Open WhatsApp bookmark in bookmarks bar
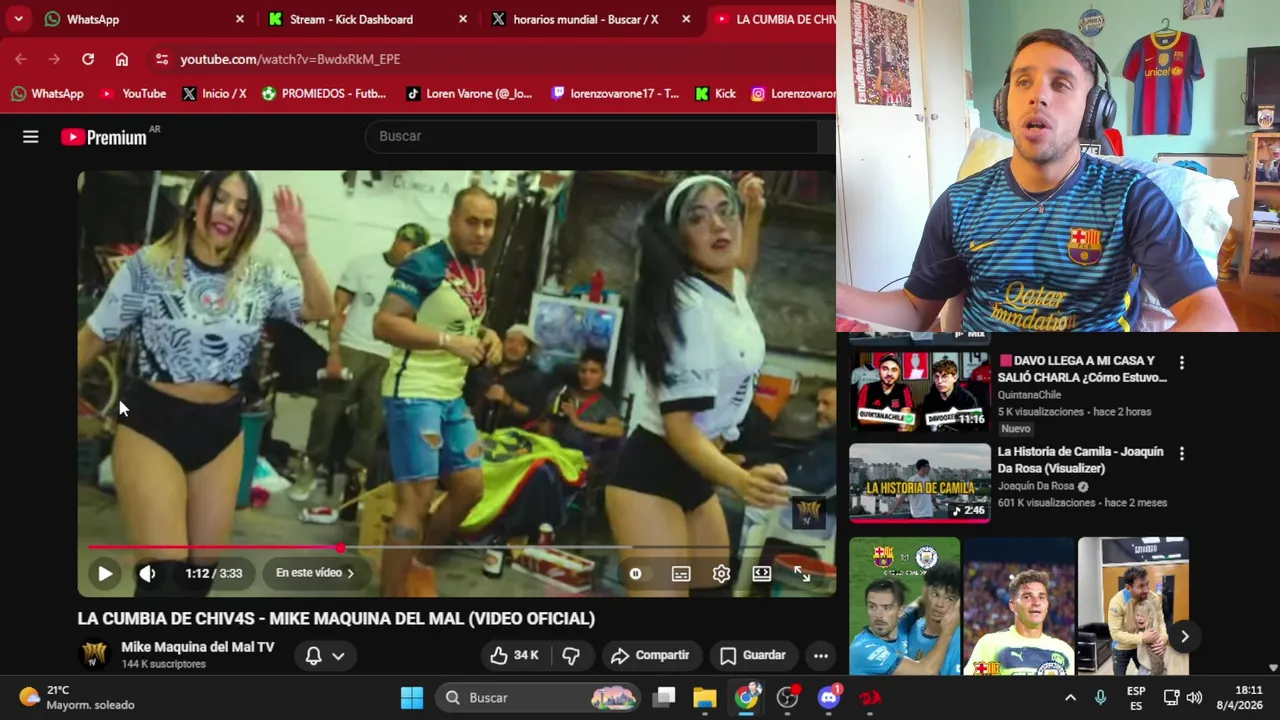This screenshot has height=720, width=1280. pos(47,93)
